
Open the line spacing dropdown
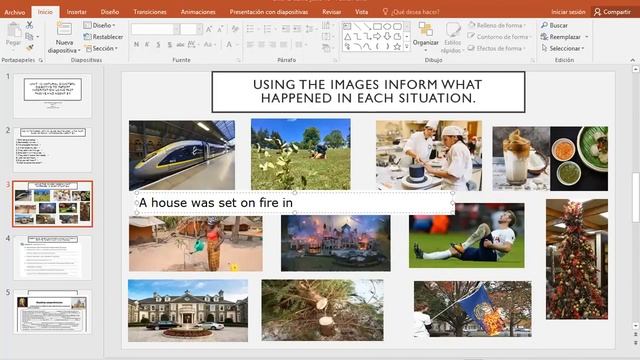[311, 29]
